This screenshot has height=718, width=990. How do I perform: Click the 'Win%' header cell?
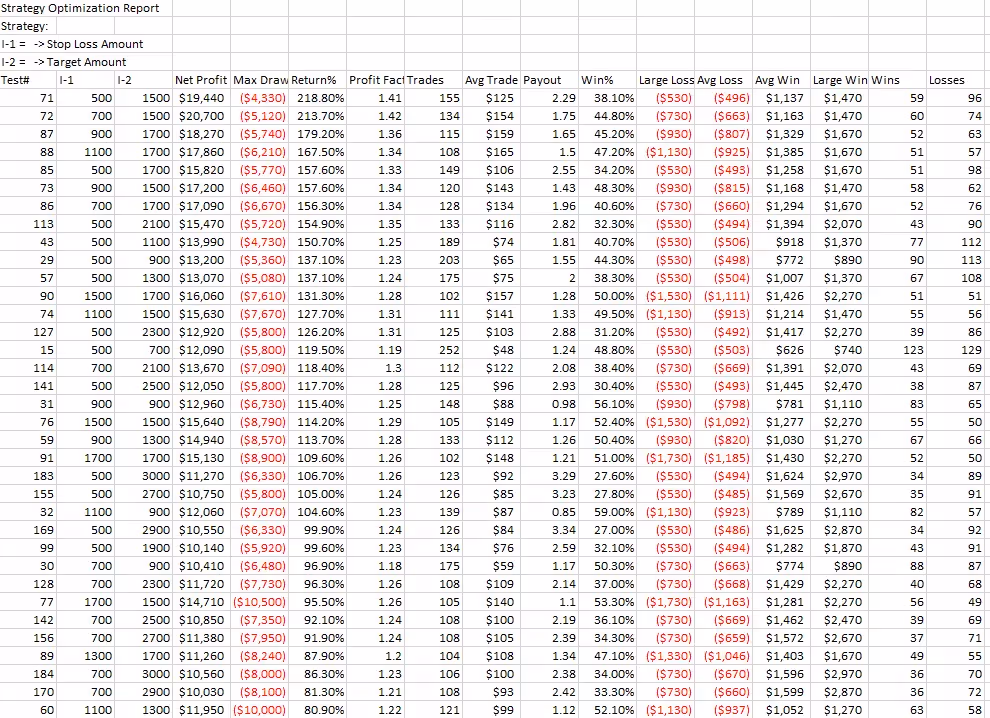[607, 80]
